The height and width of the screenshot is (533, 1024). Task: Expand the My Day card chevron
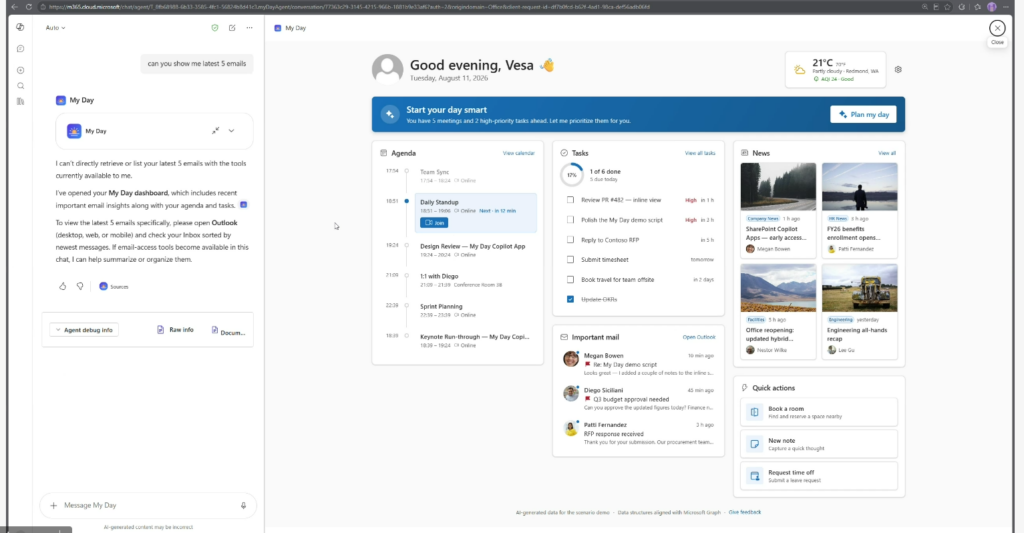click(231, 131)
